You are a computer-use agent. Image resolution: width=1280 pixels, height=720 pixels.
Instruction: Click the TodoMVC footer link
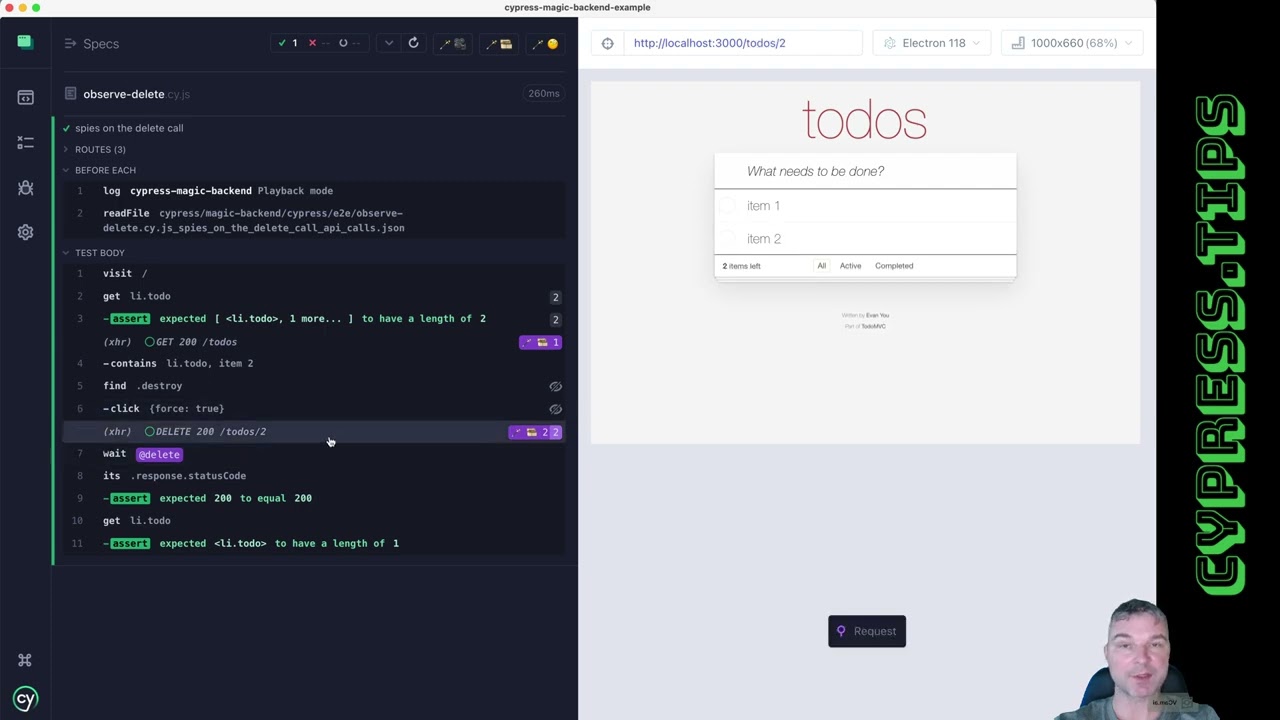coord(873,326)
